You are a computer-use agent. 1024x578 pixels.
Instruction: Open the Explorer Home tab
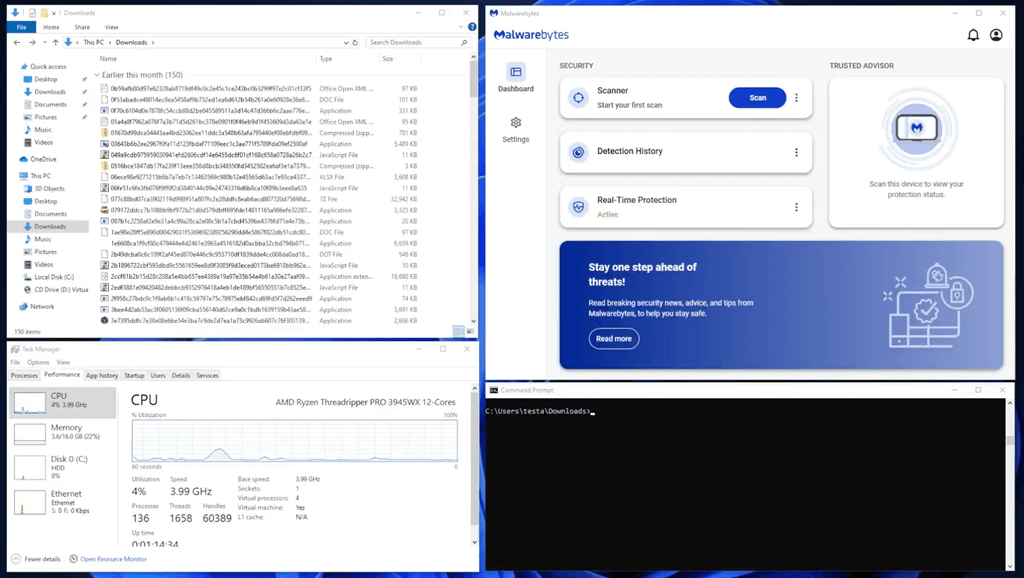tap(51, 27)
